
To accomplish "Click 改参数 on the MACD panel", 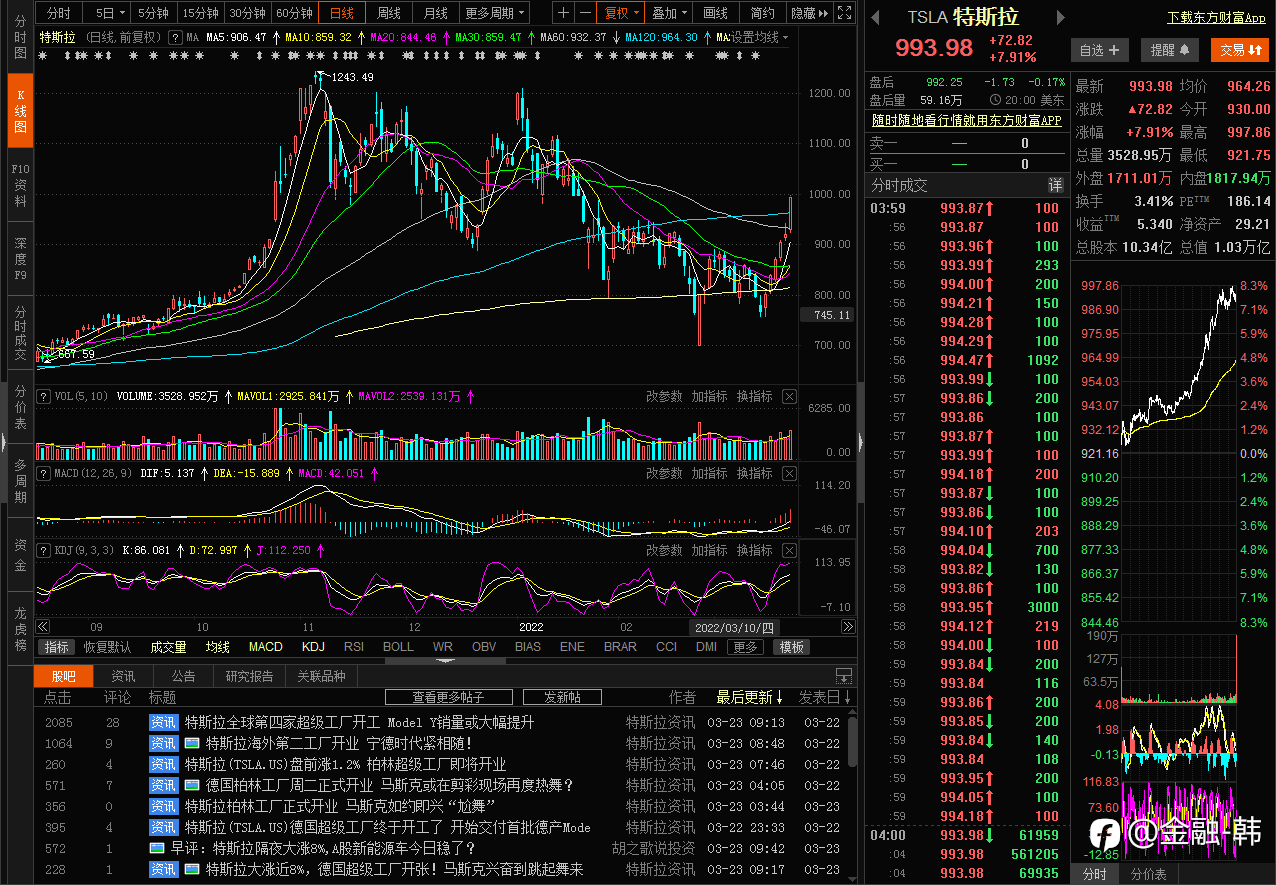I will pos(664,473).
